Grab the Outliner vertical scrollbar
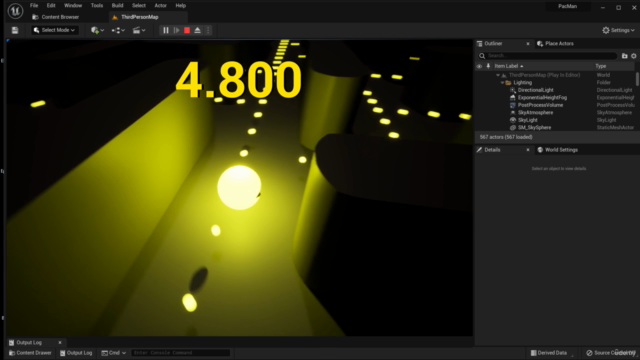The width and height of the screenshot is (640, 360). click(637, 79)
